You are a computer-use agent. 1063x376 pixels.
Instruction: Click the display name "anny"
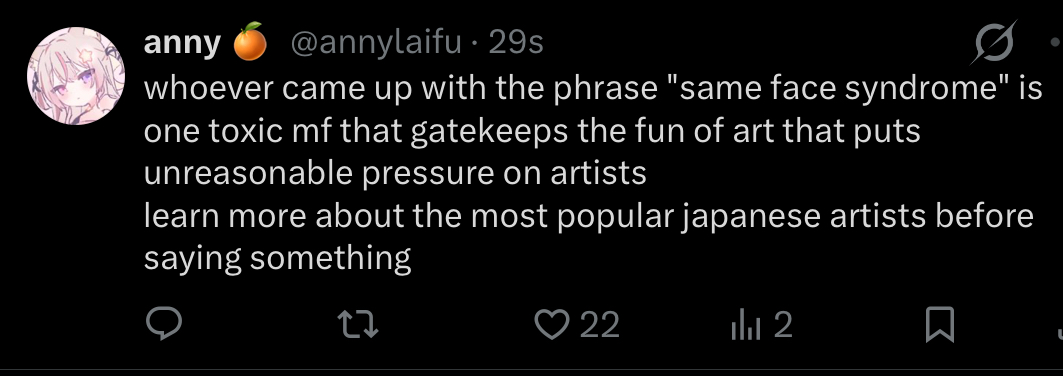(x=182, y=44)
